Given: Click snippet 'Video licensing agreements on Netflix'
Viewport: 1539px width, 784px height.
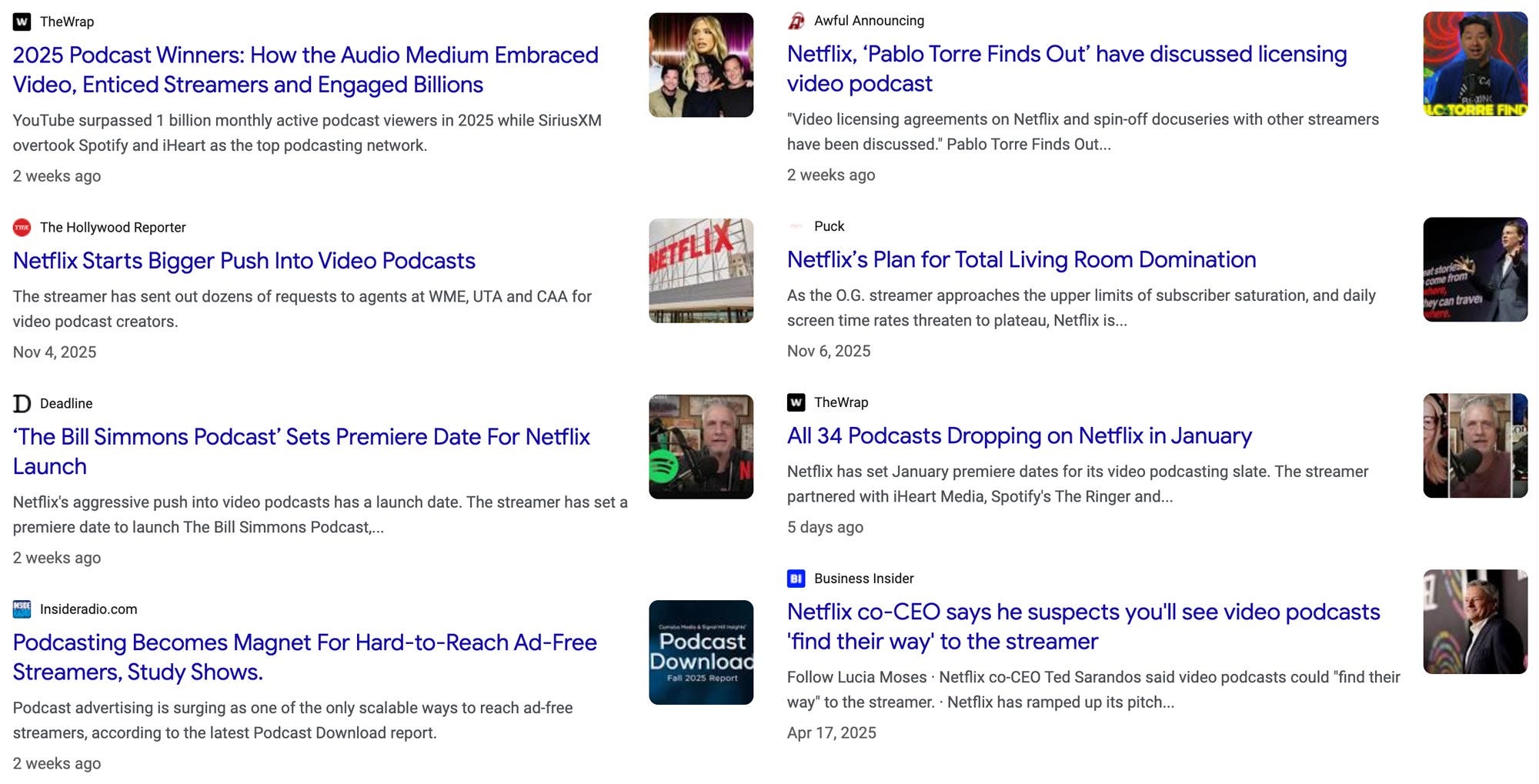Looking at the screenshot, I should tap(1083, 132).
